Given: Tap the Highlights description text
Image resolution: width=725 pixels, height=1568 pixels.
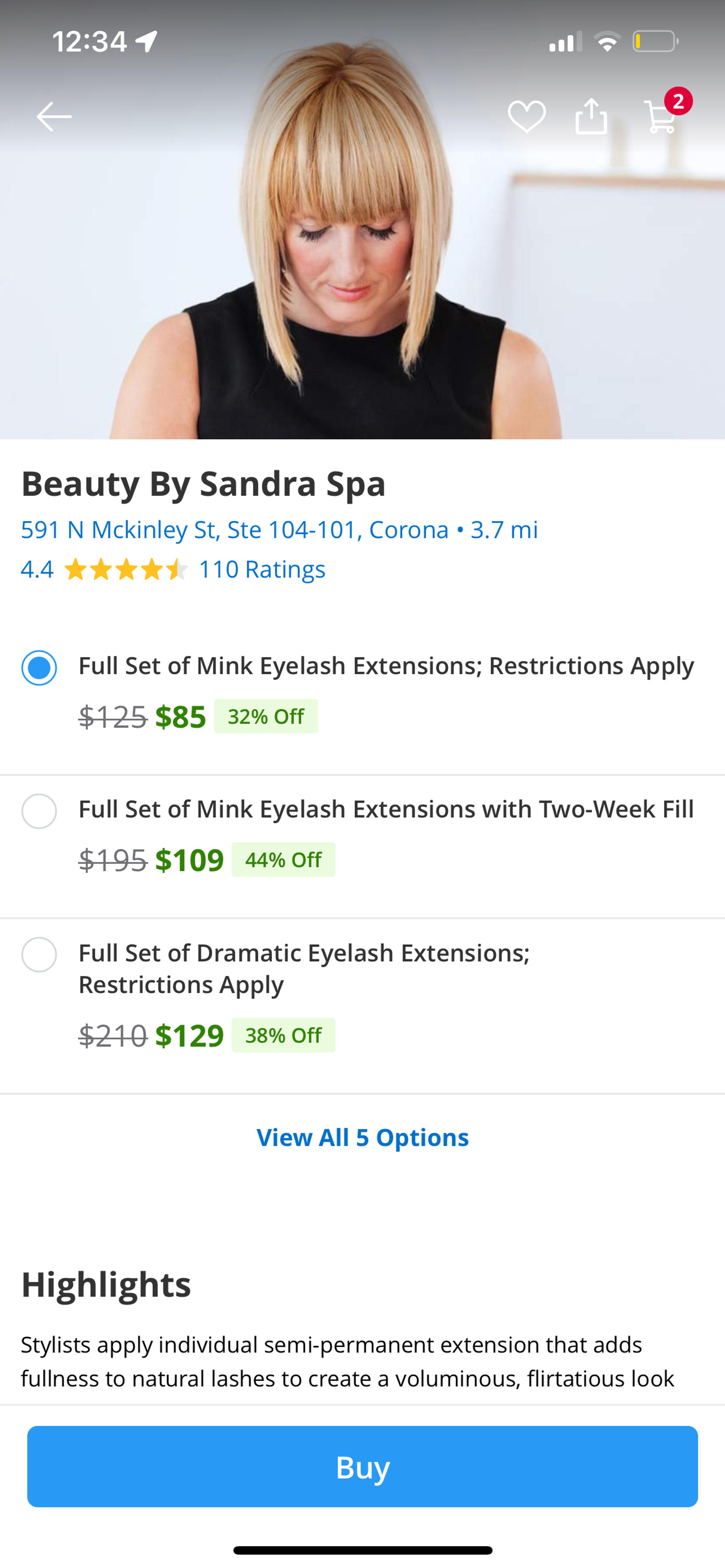Looking at the screenshot, I should click(347, 1361).
